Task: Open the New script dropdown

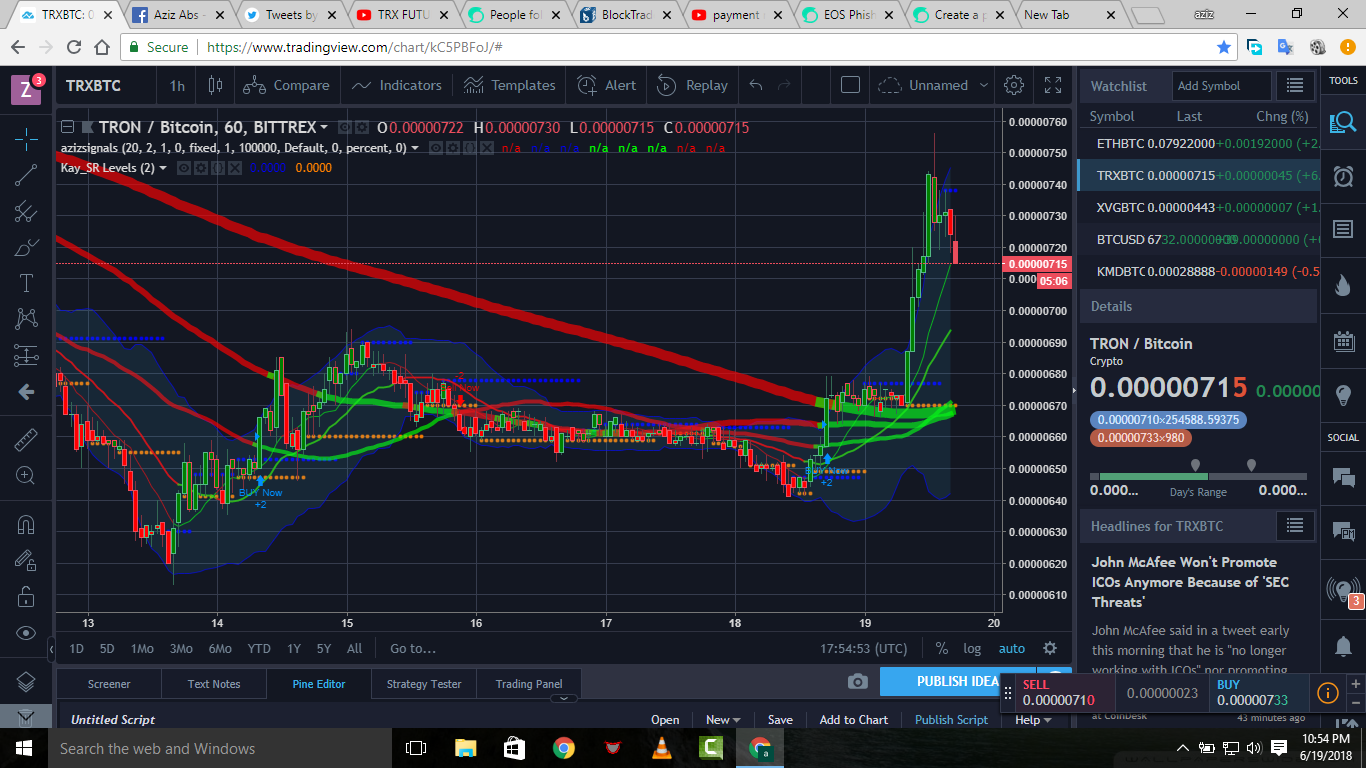Action: point(723,719)
